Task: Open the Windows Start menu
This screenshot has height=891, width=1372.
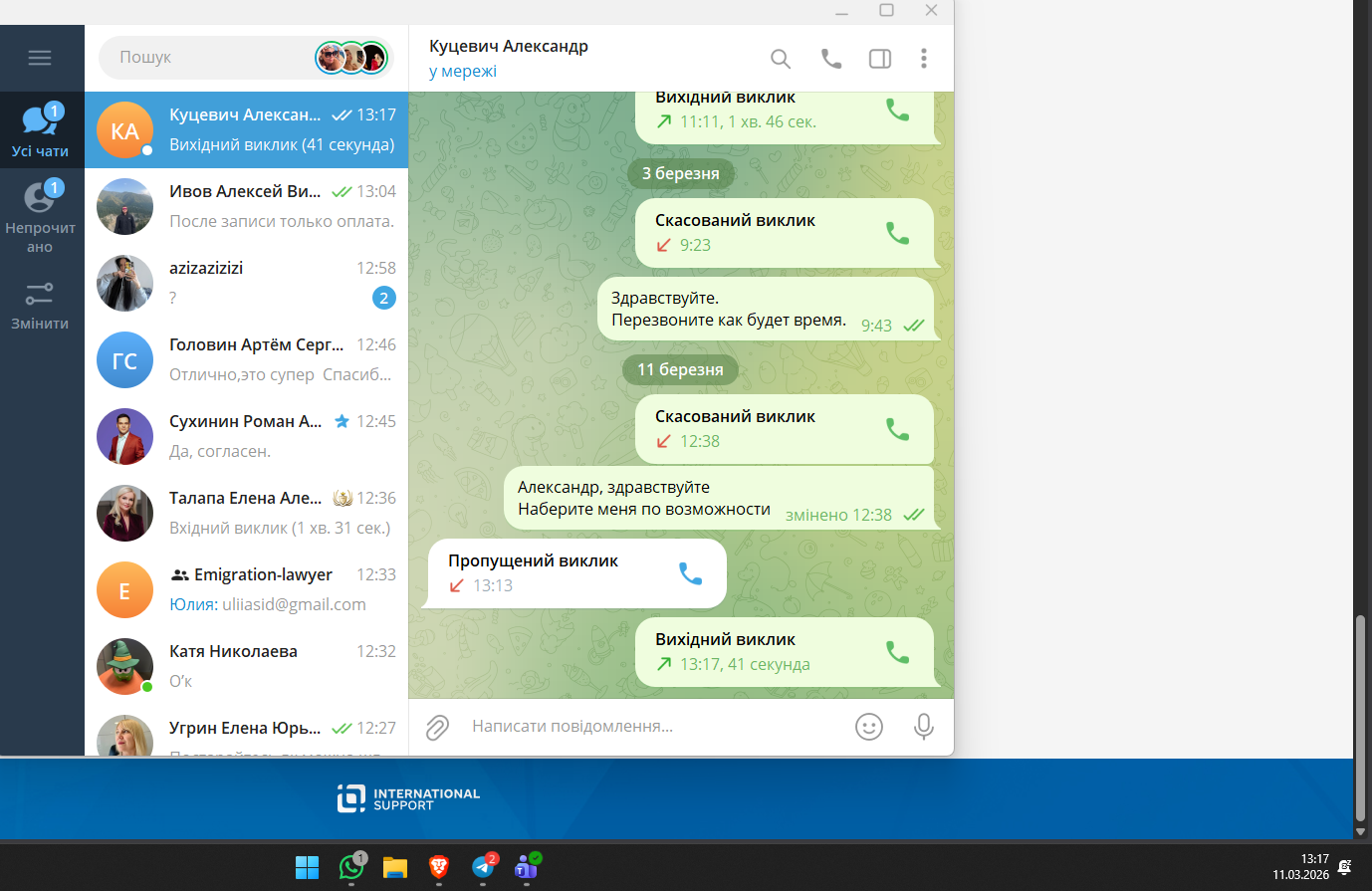Action: [x=307, y=867]
